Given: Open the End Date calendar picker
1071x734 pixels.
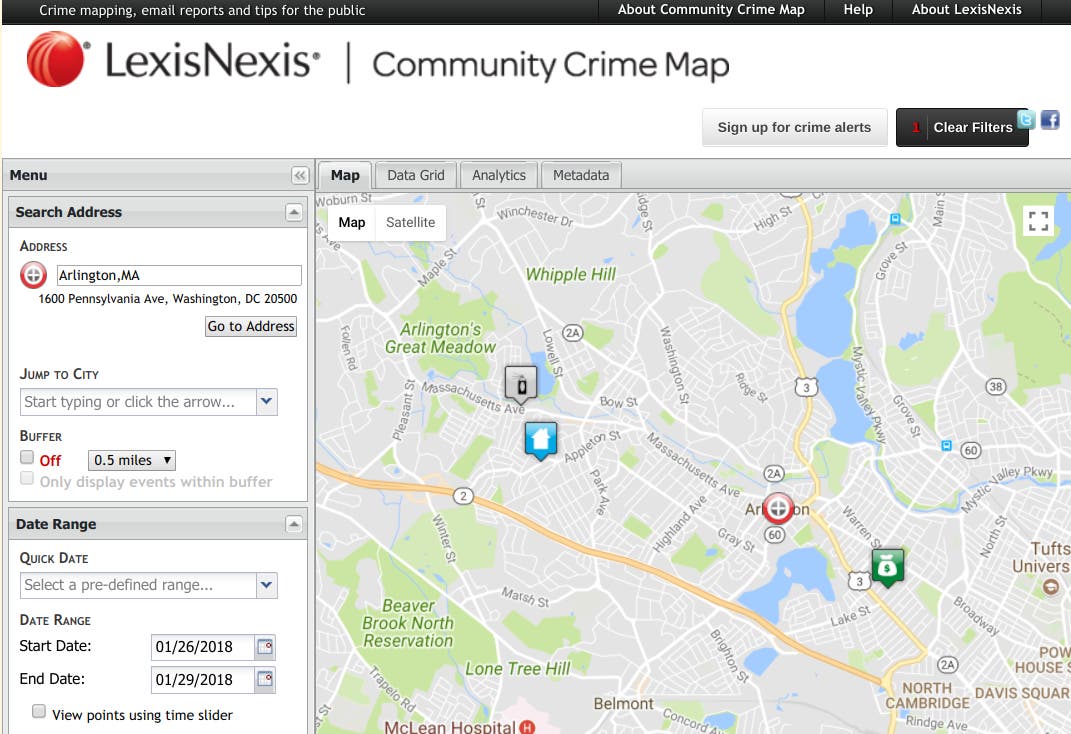Looking at the screenshot, I should pyautogui.click(x=265, y=680).
